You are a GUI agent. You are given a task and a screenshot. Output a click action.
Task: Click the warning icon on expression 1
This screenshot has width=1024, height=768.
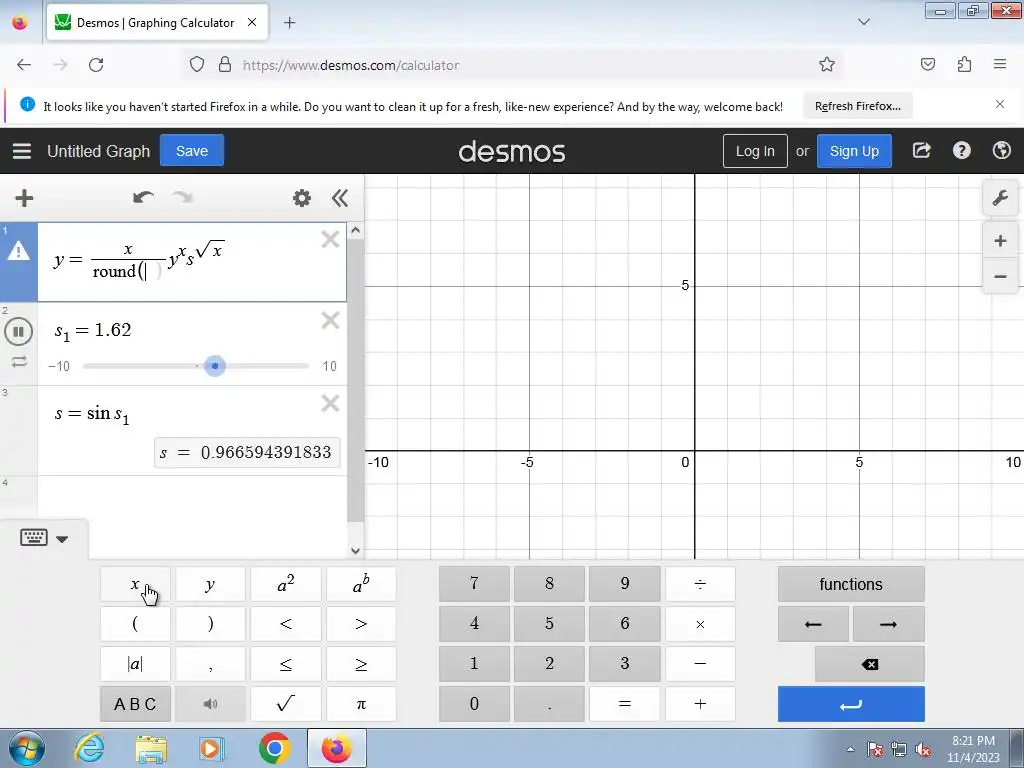[18, 251]
